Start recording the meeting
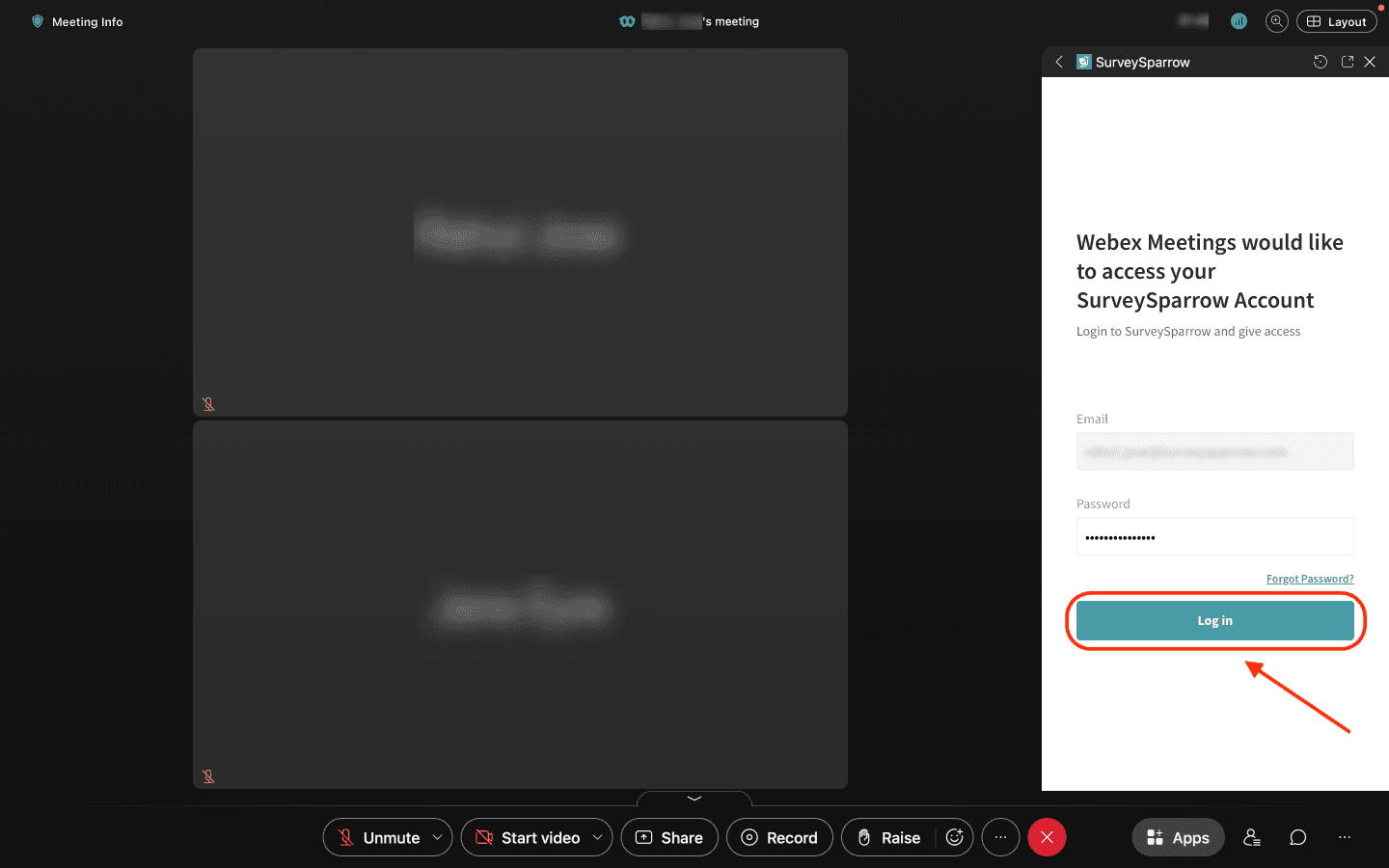1389x868 pixels. point(779,837)
